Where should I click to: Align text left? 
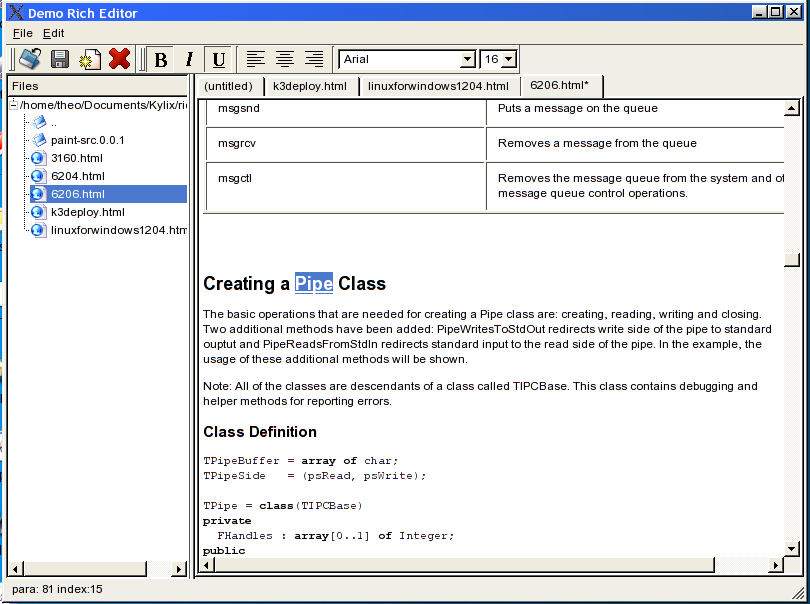(x=256, y=59)
